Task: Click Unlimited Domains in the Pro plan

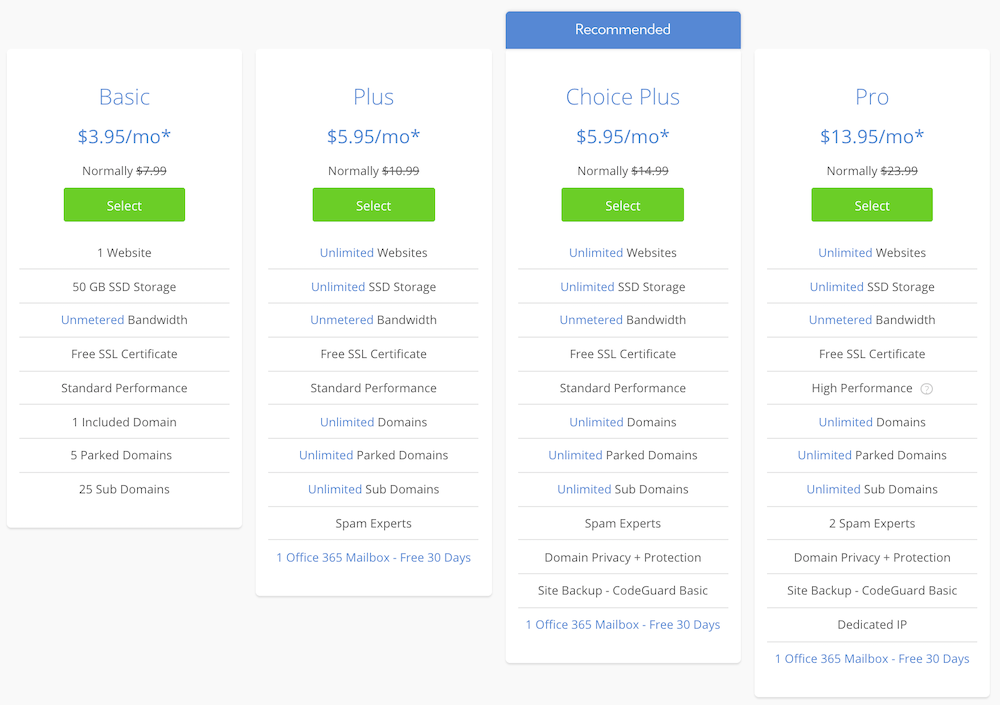Action: point(872,422)
